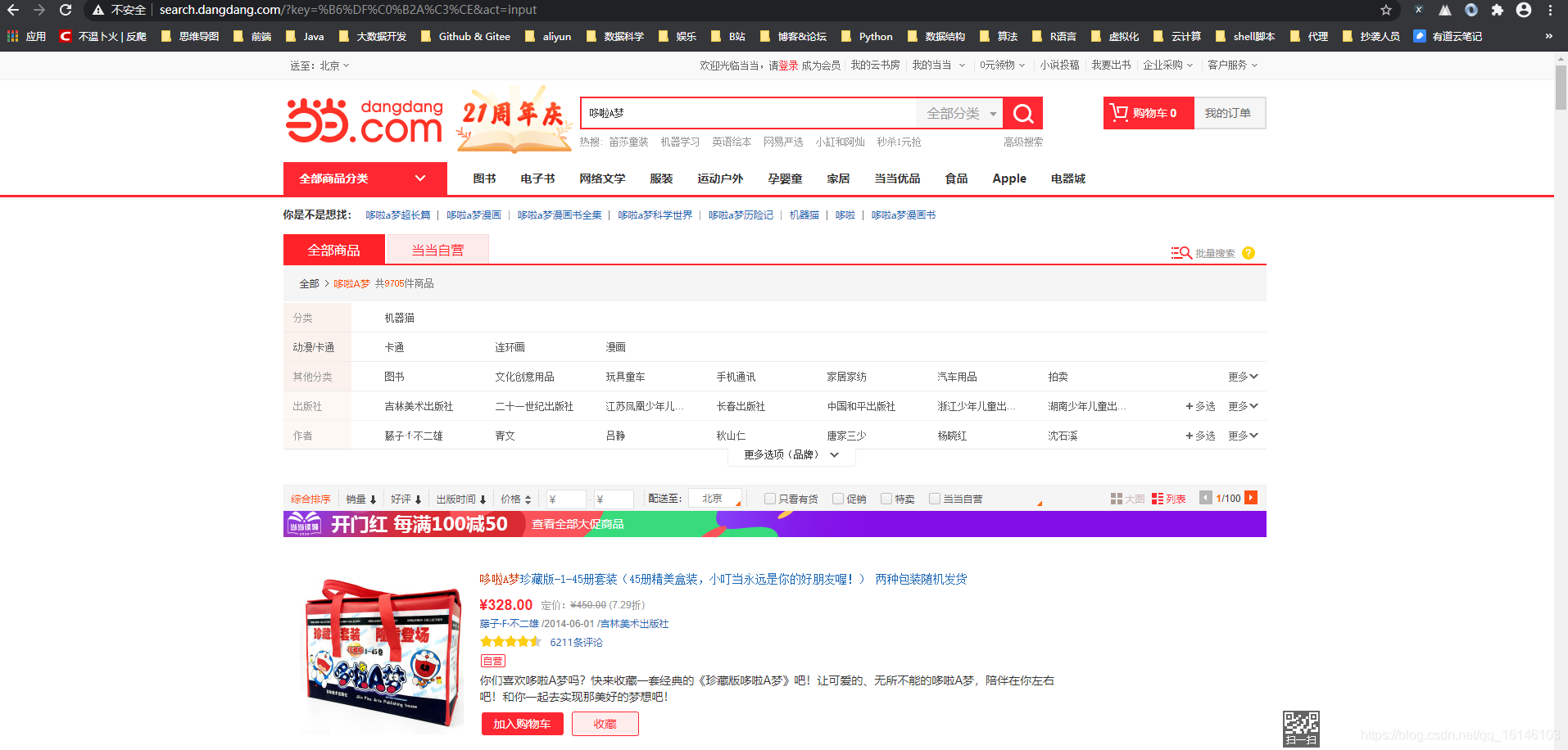Open the 全部分类 search category dropdown
Screen dimensions: 1568x750
(960, 114)
